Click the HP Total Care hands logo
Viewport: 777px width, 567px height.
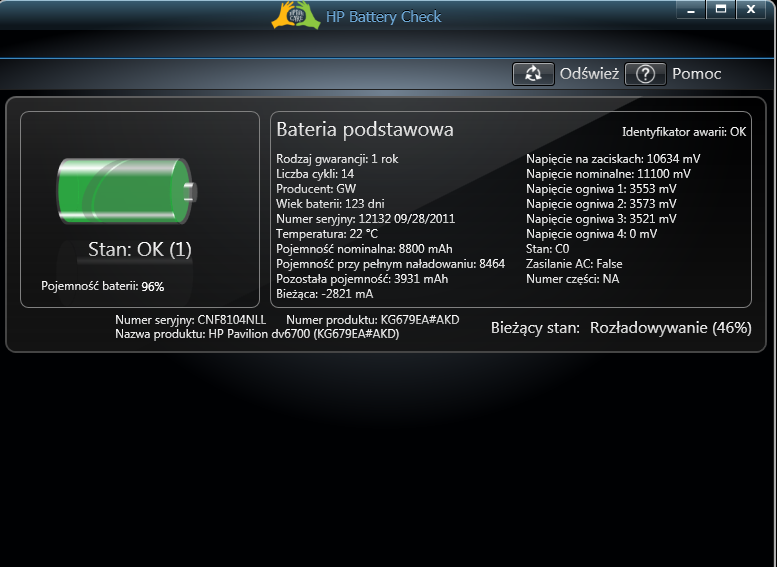(296, 15)
